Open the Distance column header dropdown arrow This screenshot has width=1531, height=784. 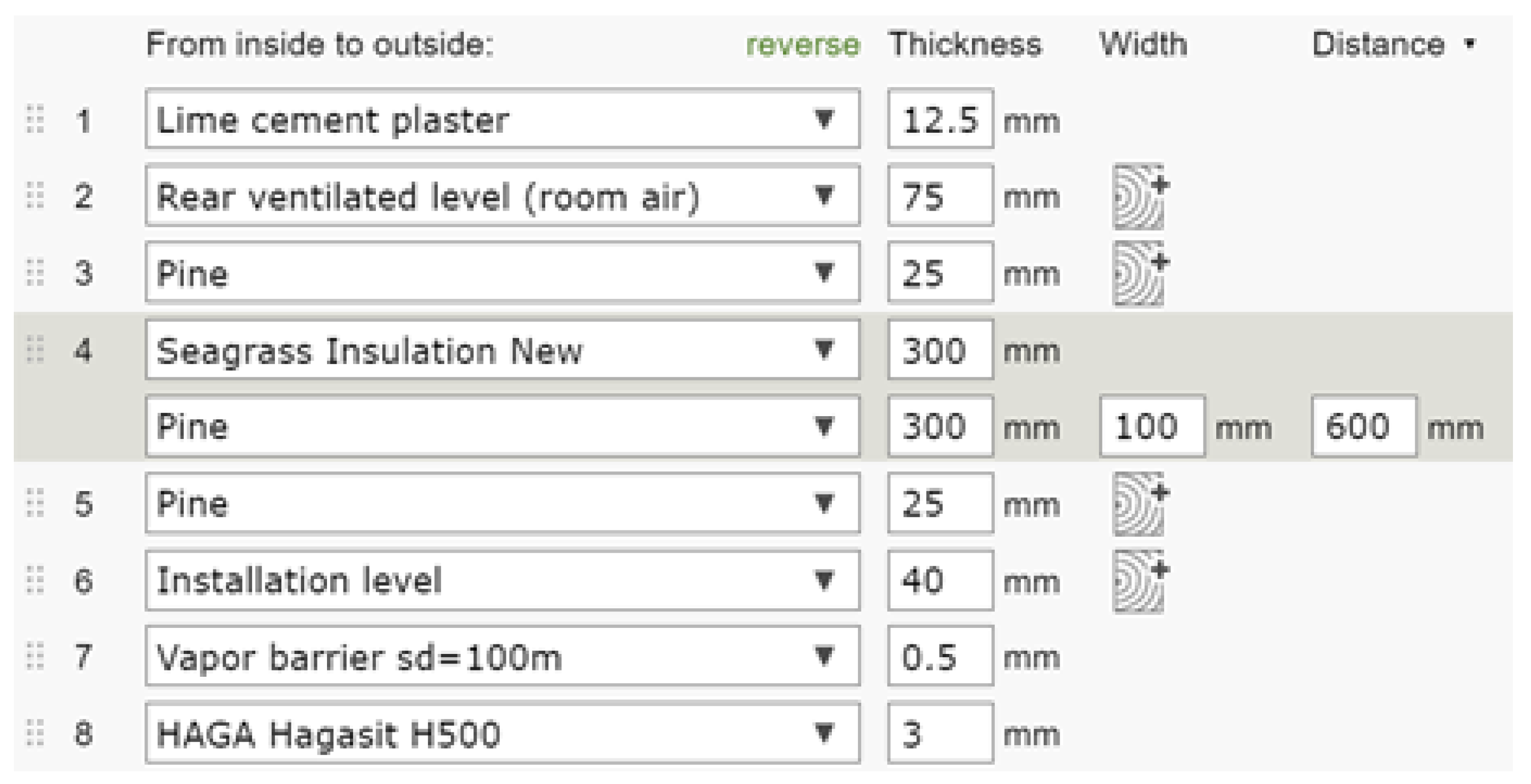(1470, 44)
